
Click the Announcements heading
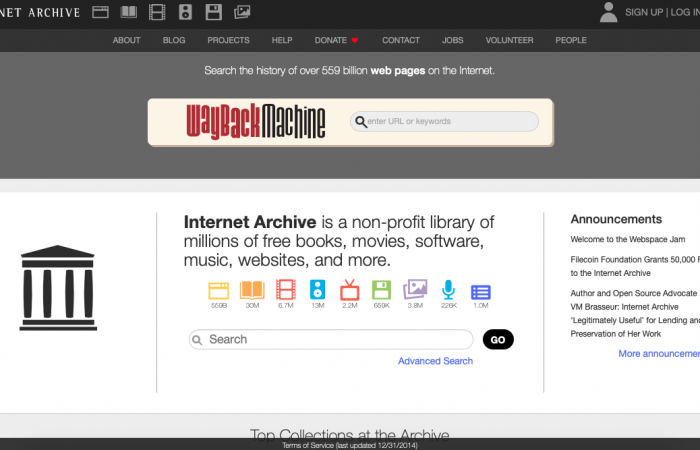point(616,219)
